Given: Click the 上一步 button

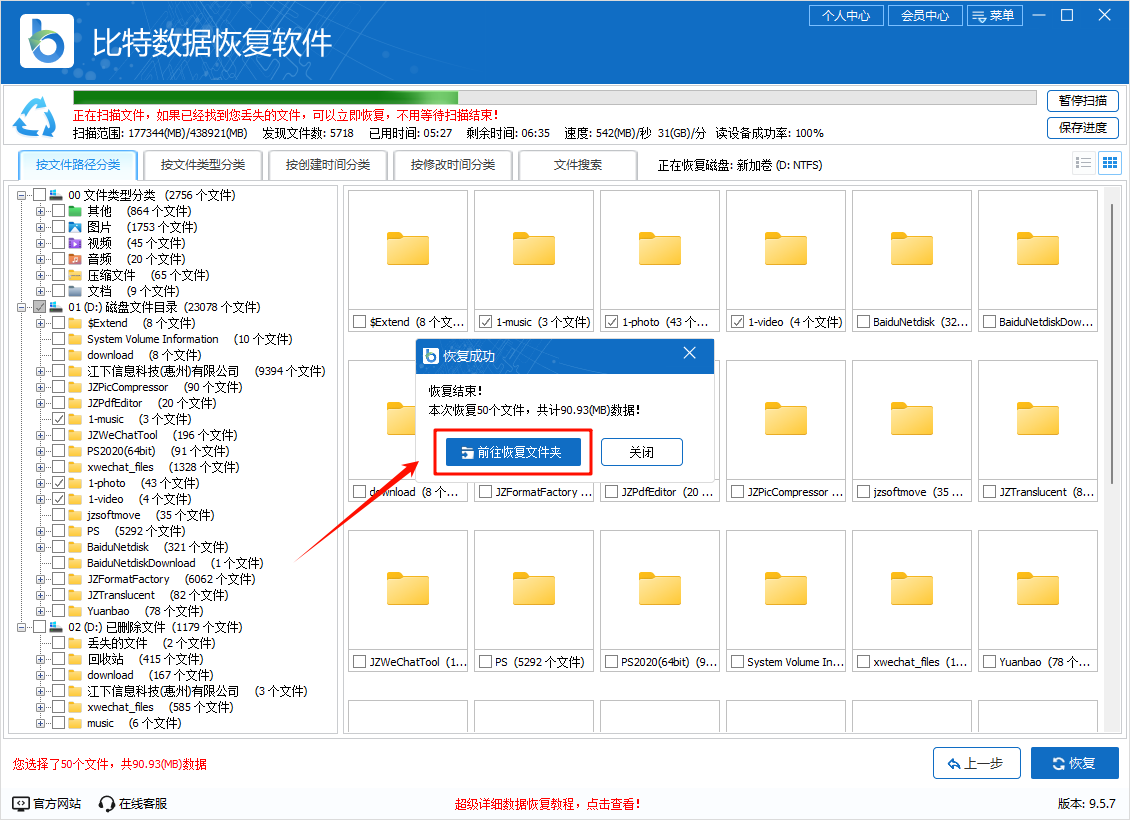Looking at the screenshot, I should [x=976, y=763].
